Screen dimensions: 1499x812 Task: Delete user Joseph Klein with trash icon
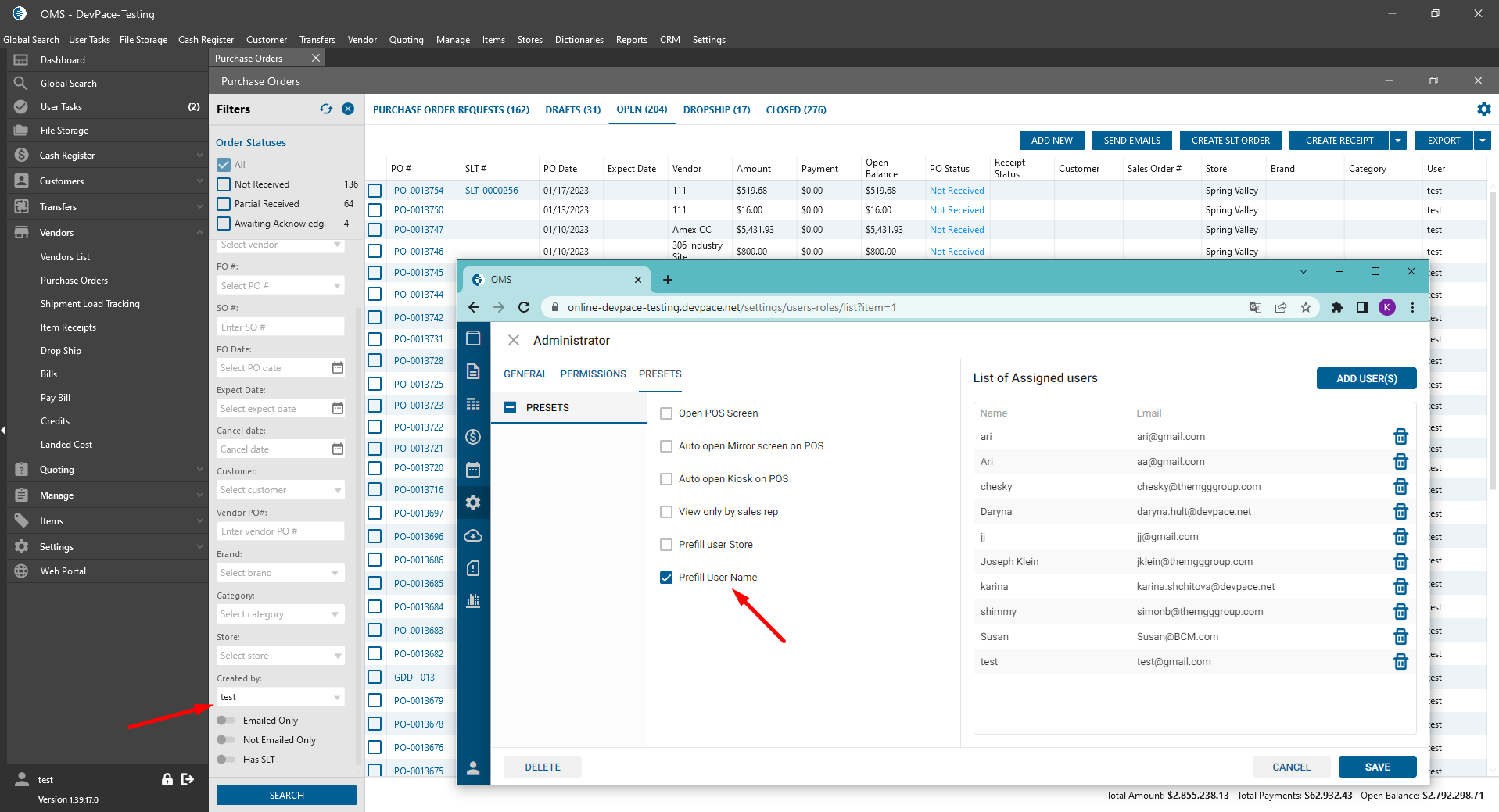pos(1400,562)
